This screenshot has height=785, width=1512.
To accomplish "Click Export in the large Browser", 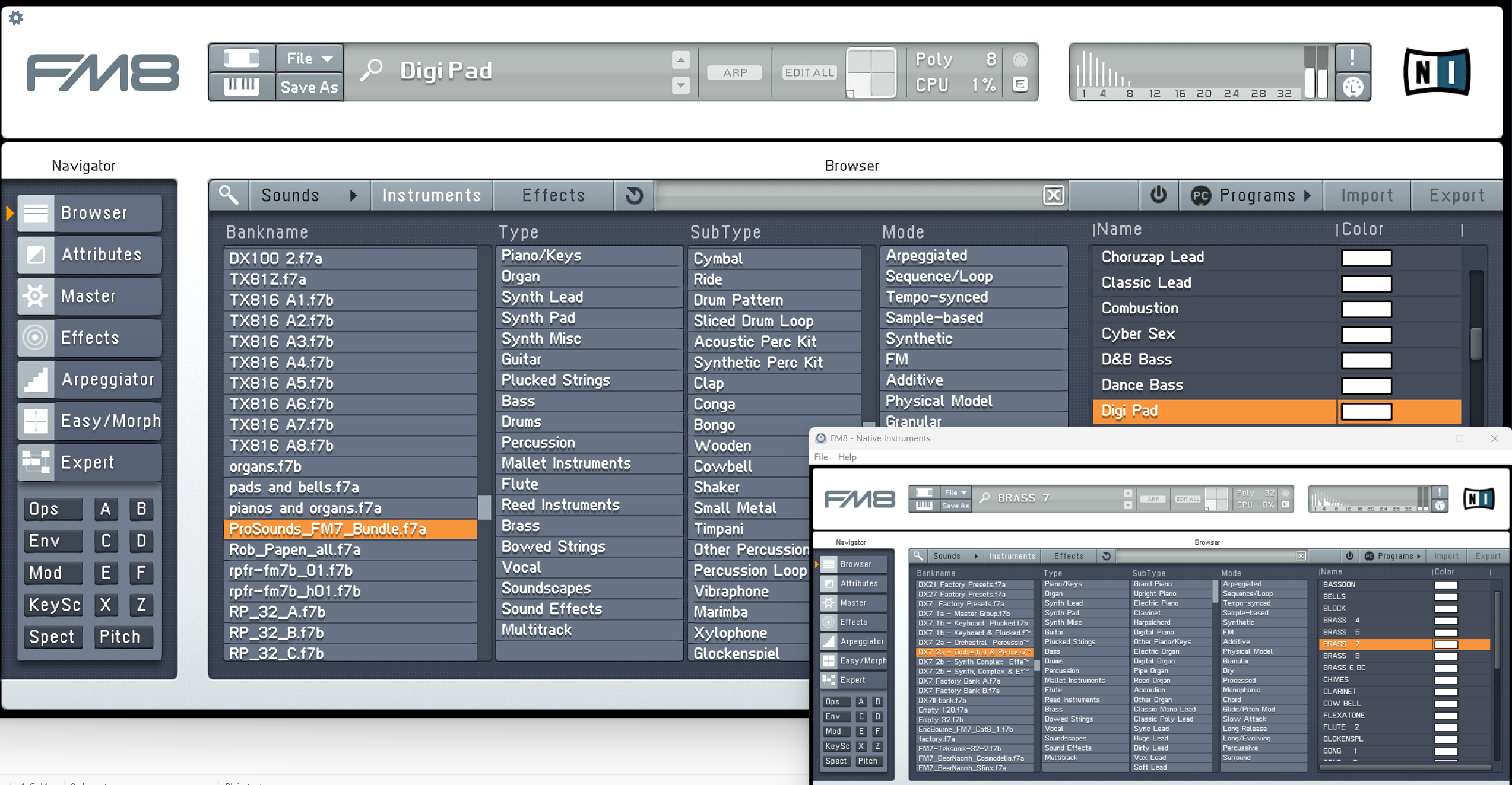I will tap(1457, 195).
